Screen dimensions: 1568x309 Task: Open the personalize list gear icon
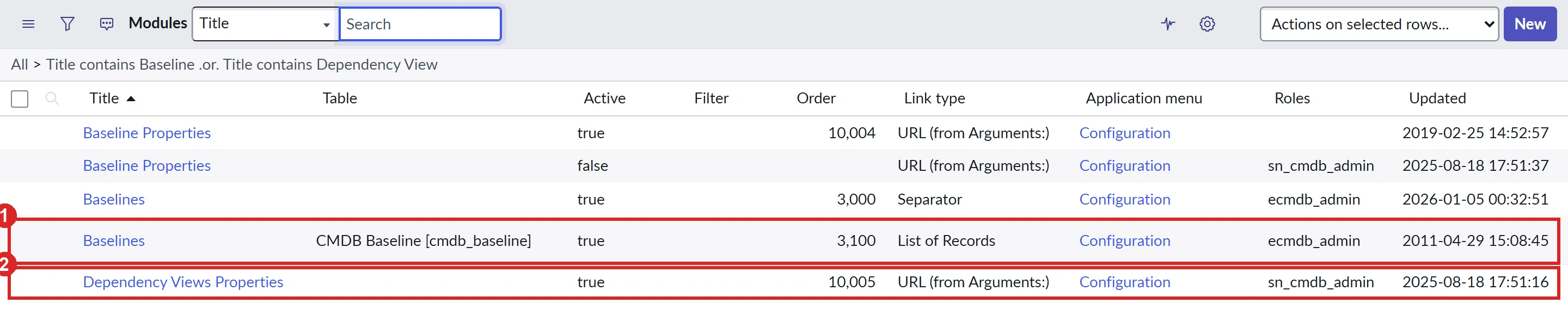click(x=1207, y=24)
